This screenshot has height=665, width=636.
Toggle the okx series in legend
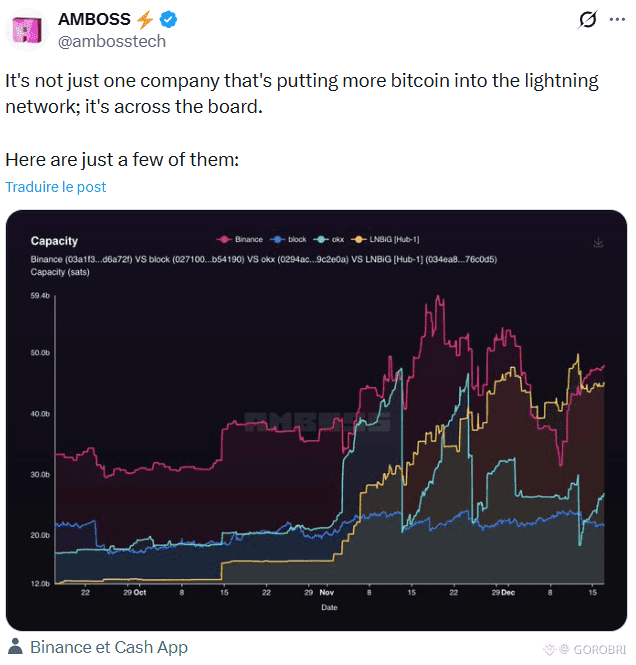point(329,240)
